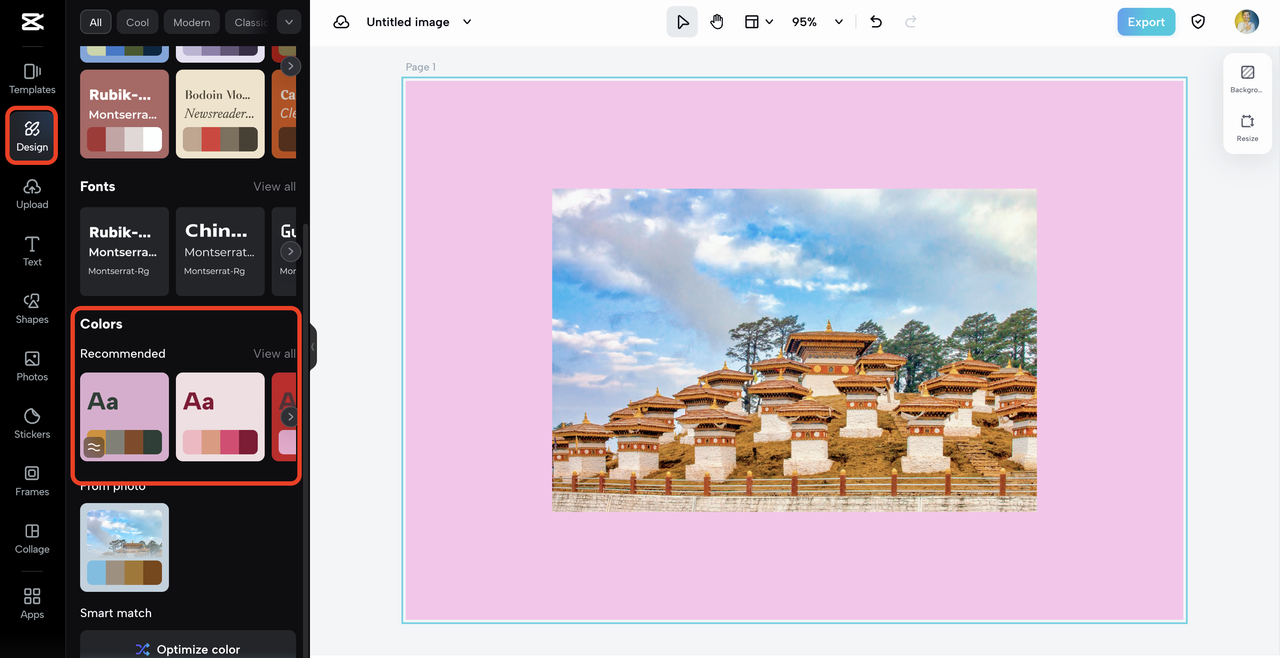Activate the hand pan tool

[717, 22]
